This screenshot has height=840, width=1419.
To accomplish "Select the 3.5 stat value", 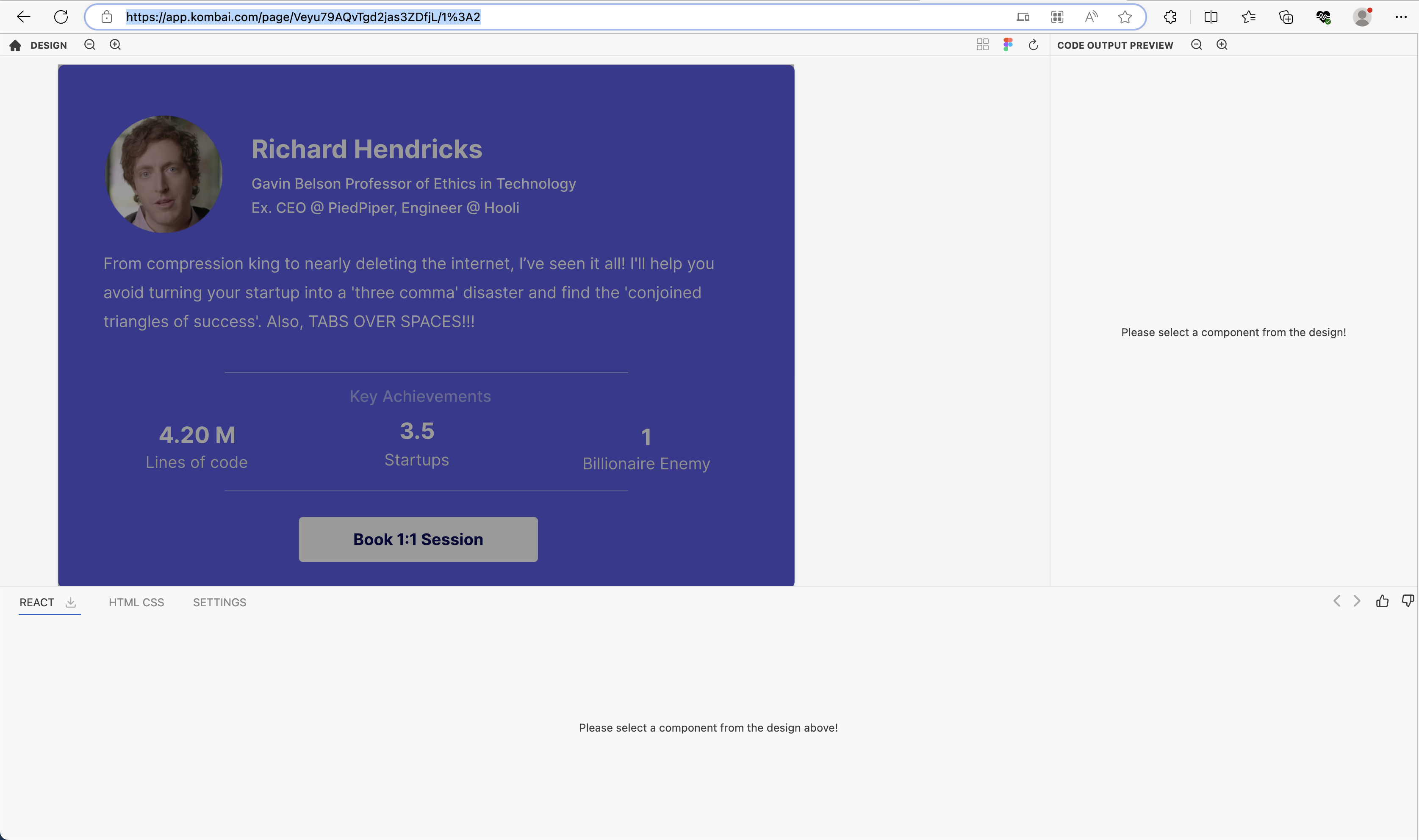I will click(x=417, y=431).
